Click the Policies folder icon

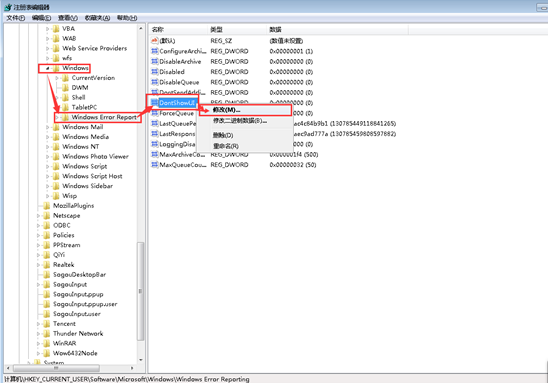46,235
